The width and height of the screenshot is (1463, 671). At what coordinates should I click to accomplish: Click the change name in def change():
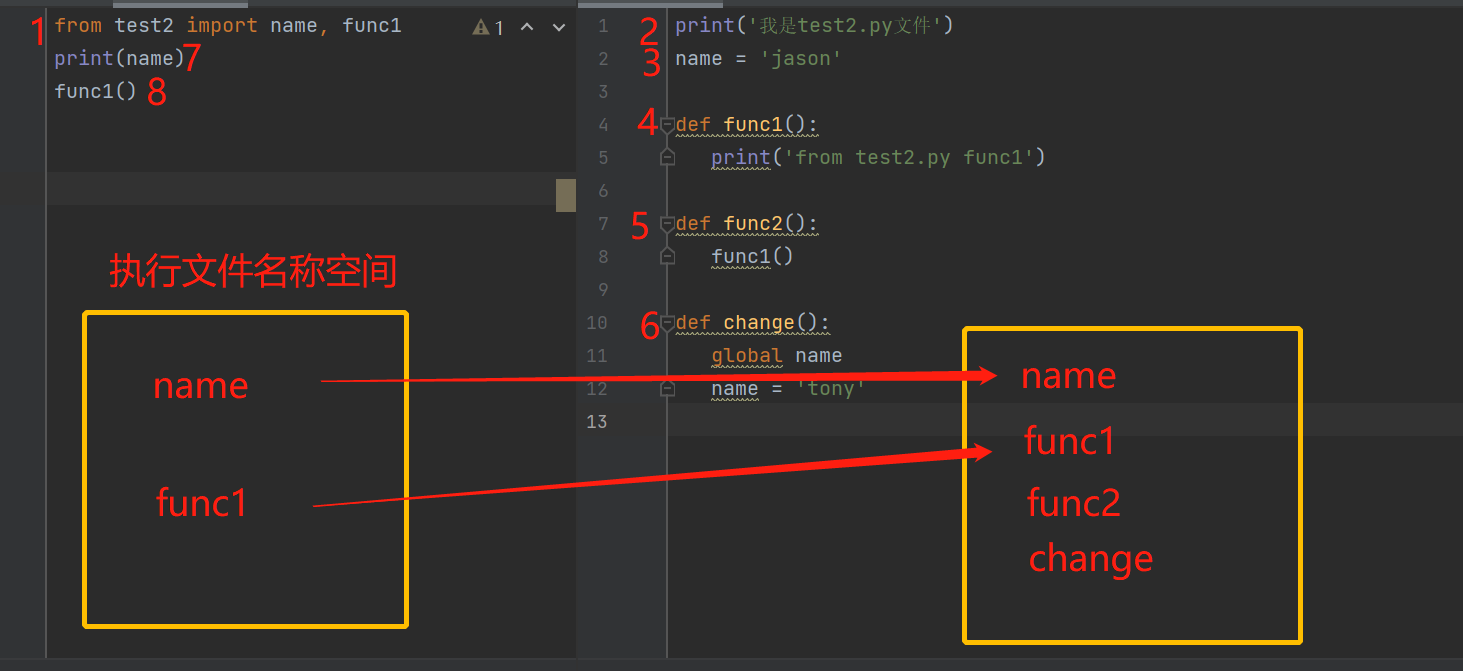759,322
